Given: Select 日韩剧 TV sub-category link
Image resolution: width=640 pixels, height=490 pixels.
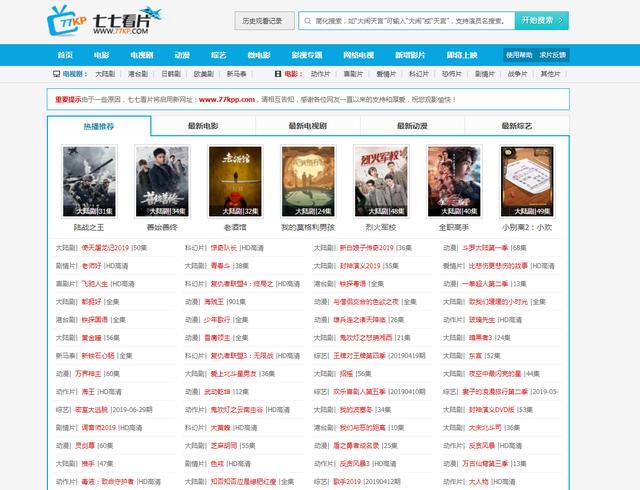Looking at the screenshot, I should [171, 74].
